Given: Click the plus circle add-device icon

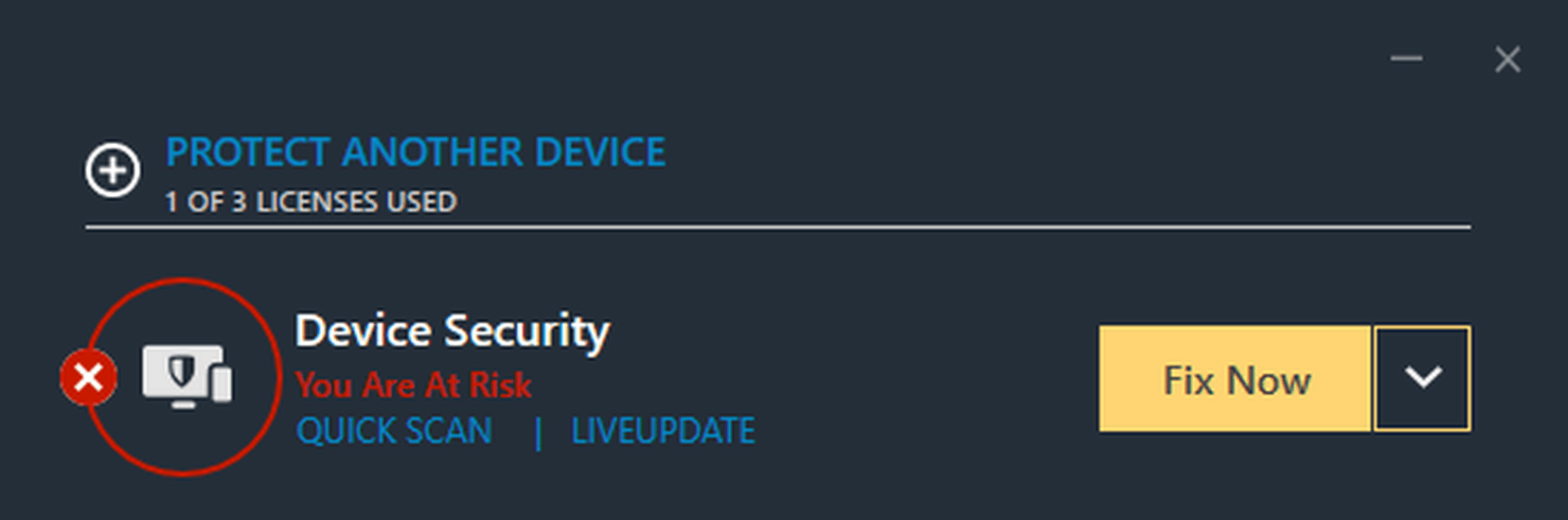Looking at the screenshot, I should click(113, 170).
